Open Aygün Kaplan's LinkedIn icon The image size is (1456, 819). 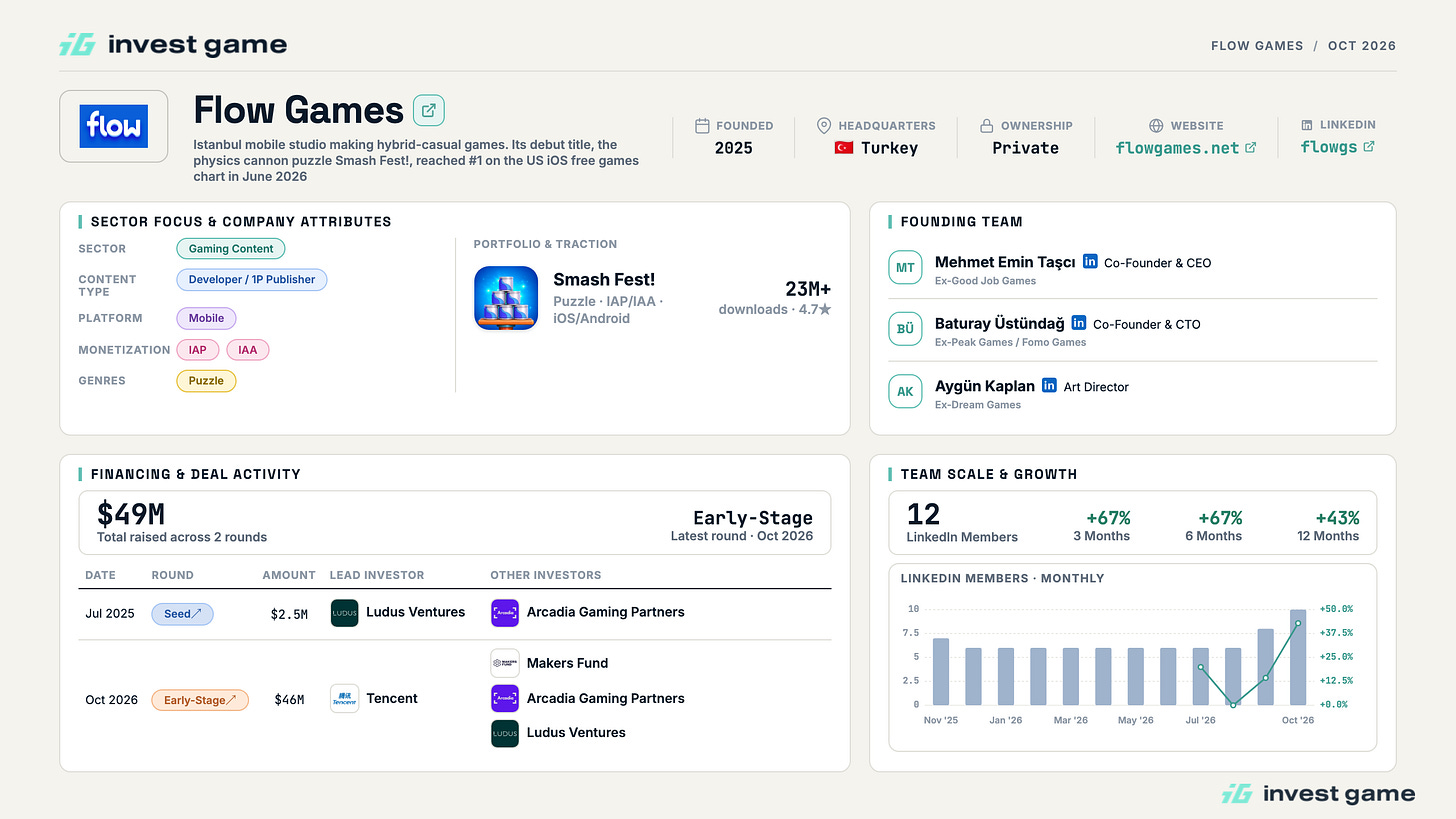(1049, 385)
